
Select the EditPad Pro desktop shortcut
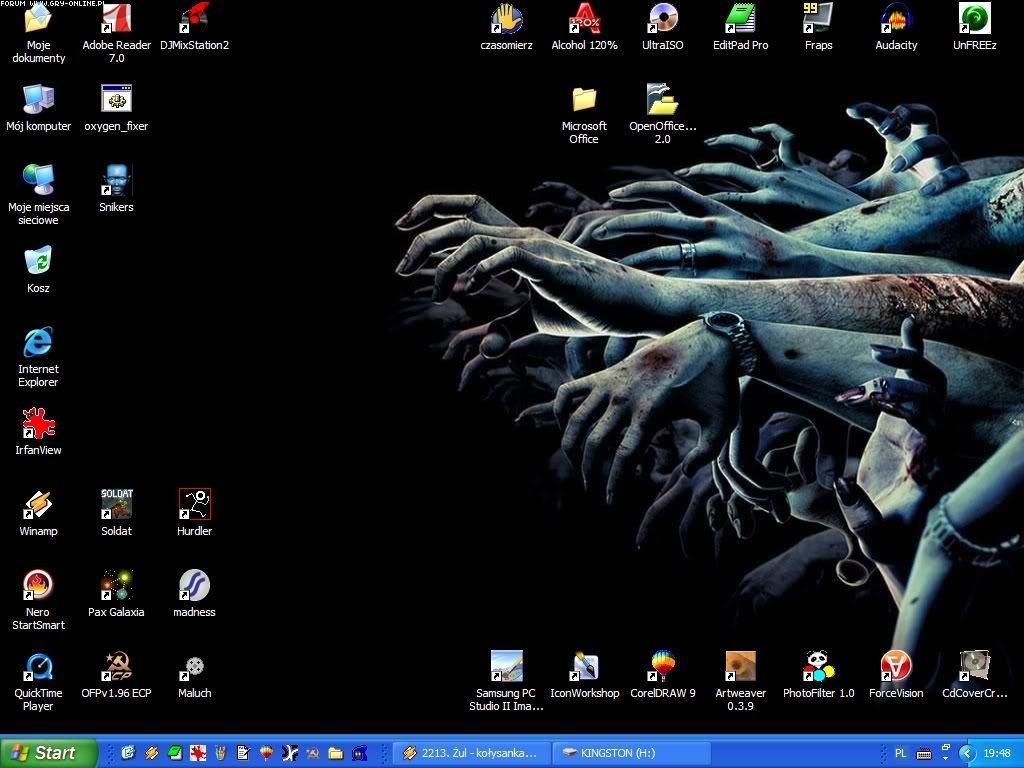[x=741, y=27]
